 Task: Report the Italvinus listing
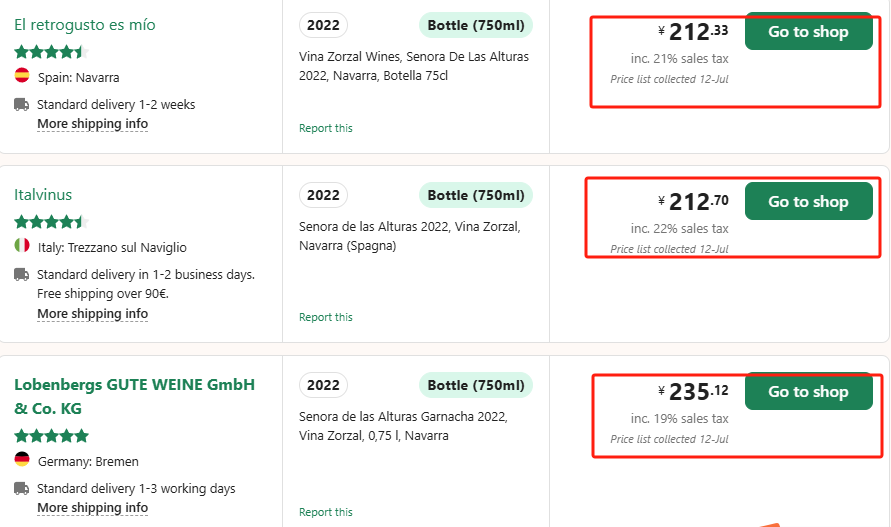[x=326, y=317]
